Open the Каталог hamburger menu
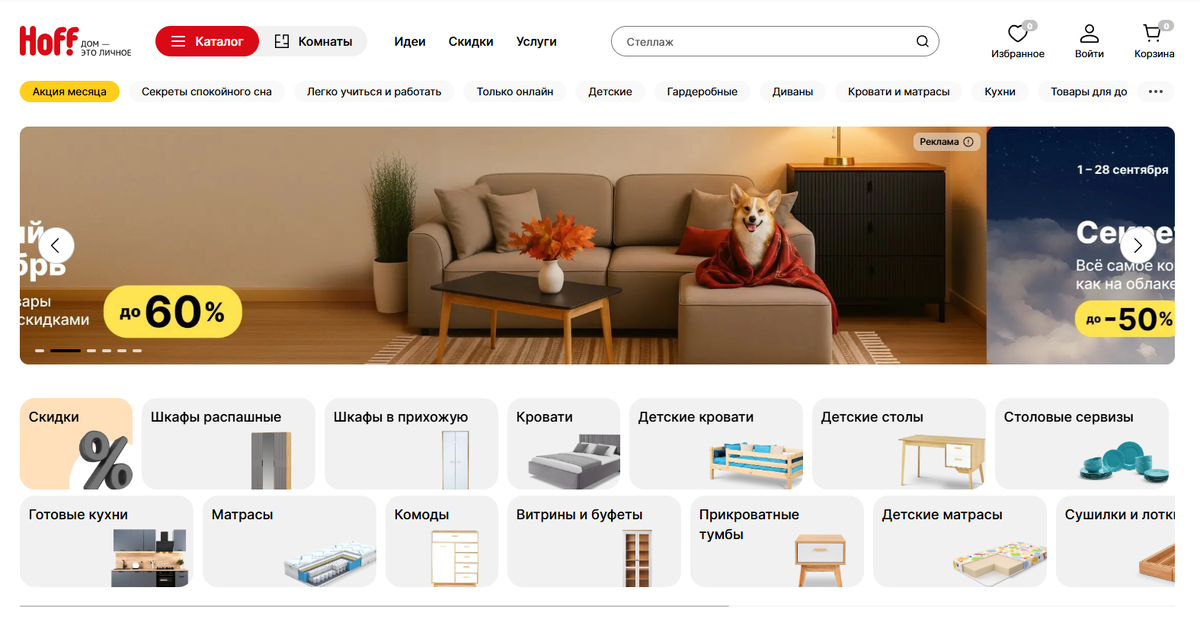This screenshot has height=626, width=1200. click(207, 41)
